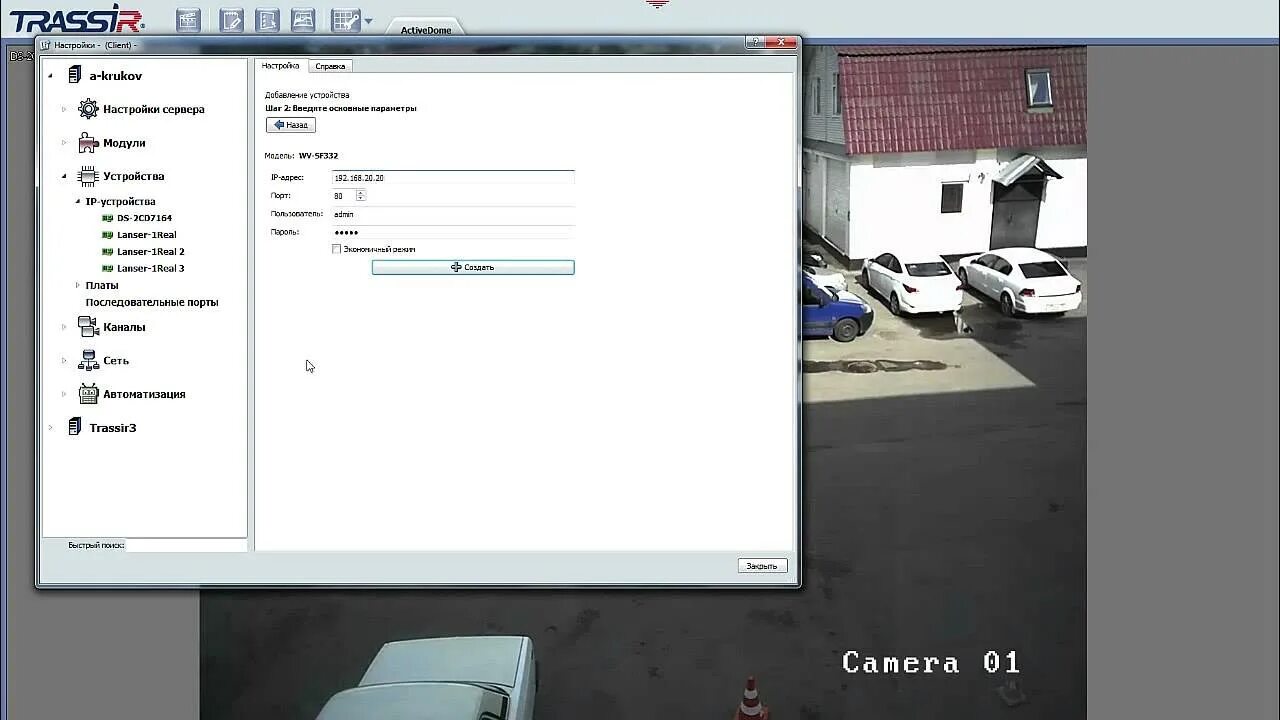Select Настройки сервера in the tree
Screen dimensions: 1280x720
point(154,109)
